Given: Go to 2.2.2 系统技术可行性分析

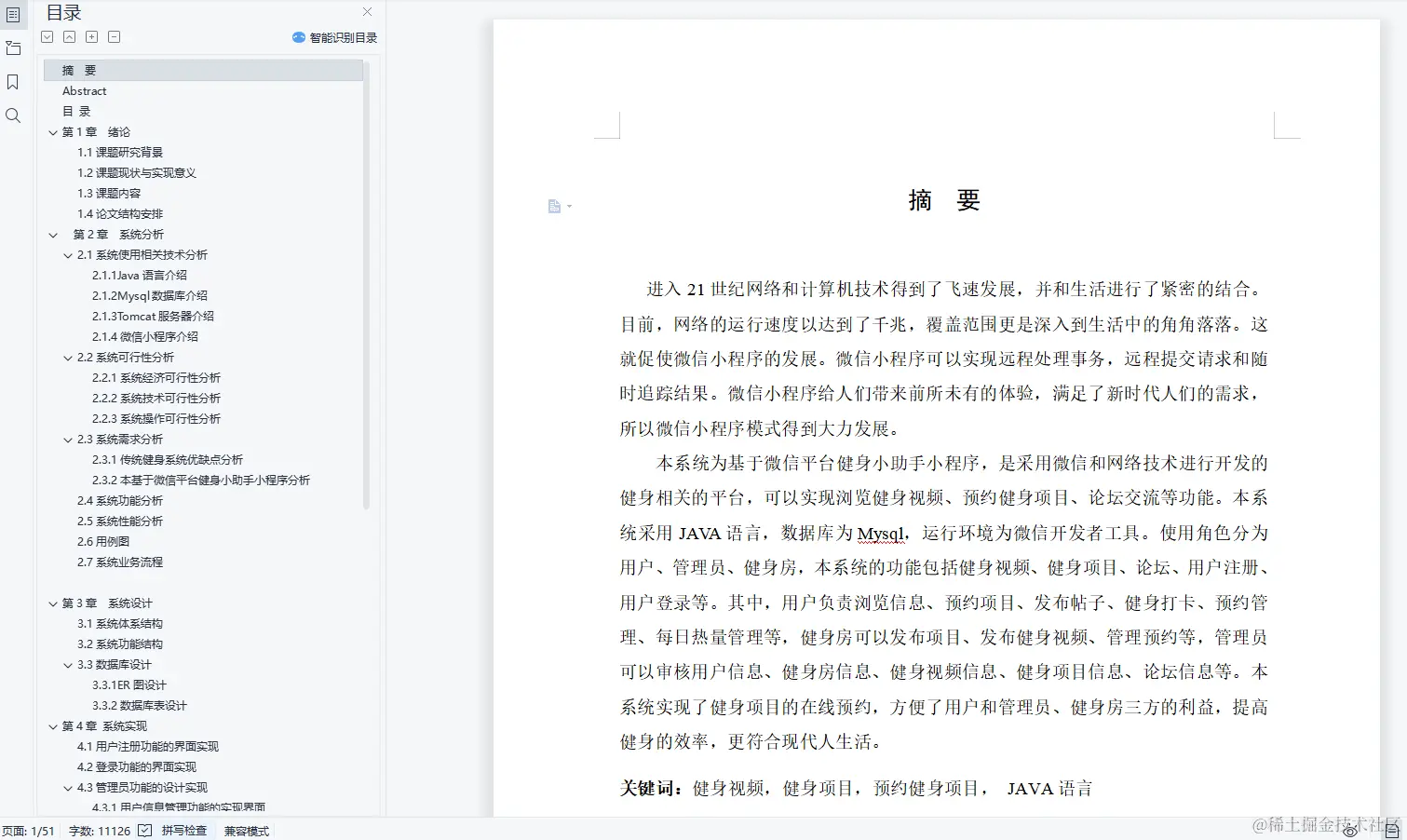Looking at the screenshot, I should pos(156,399).
